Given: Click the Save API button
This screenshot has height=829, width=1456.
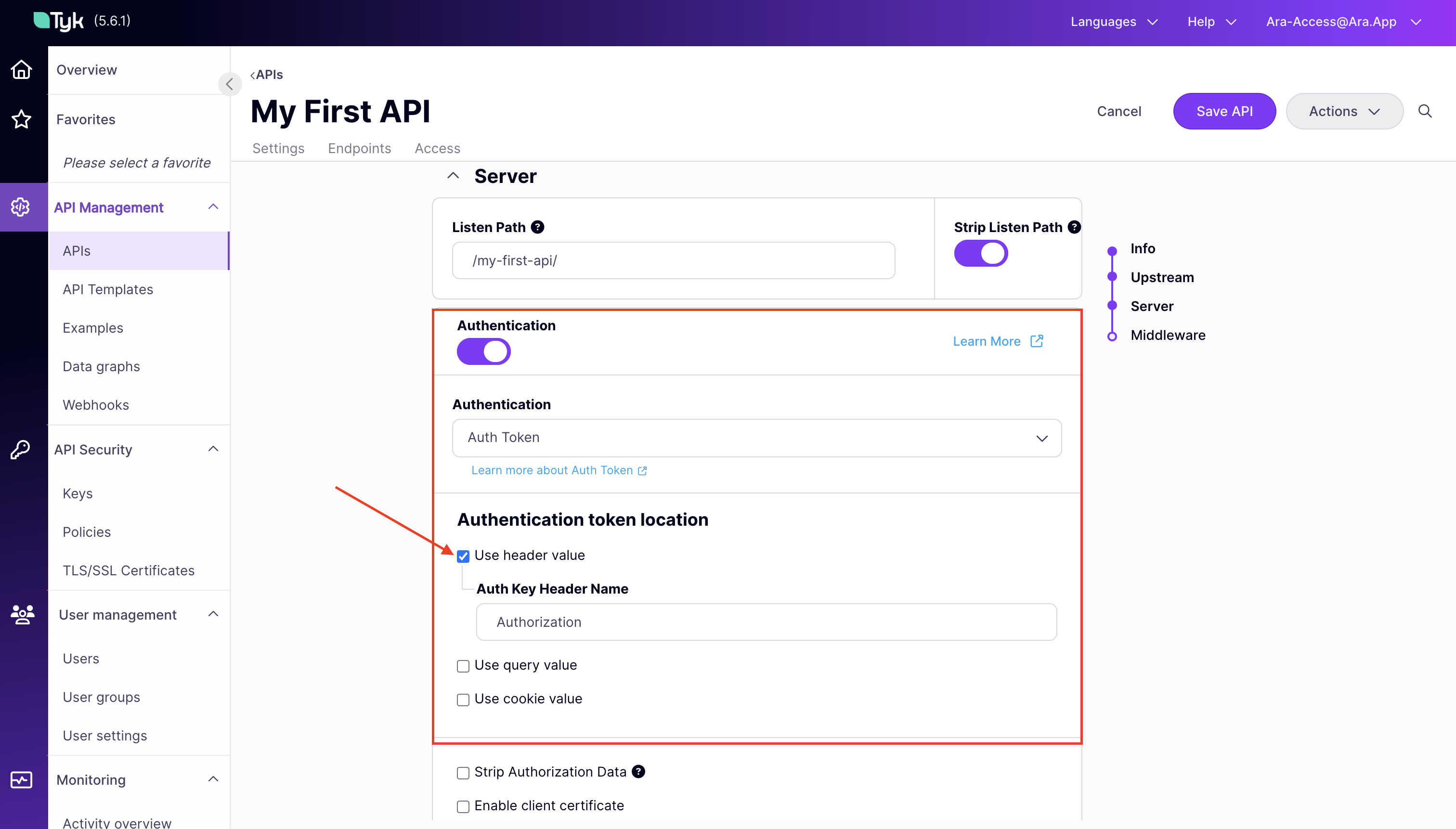Looking at the screenshot, I should pos(1223,111).
